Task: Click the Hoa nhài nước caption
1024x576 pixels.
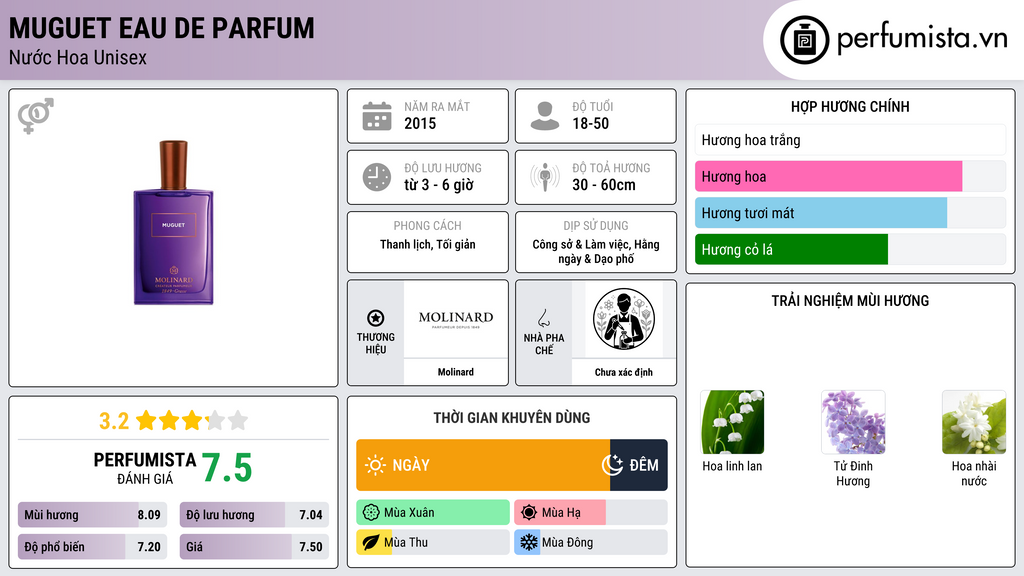Action: click(x=974, y=473)
